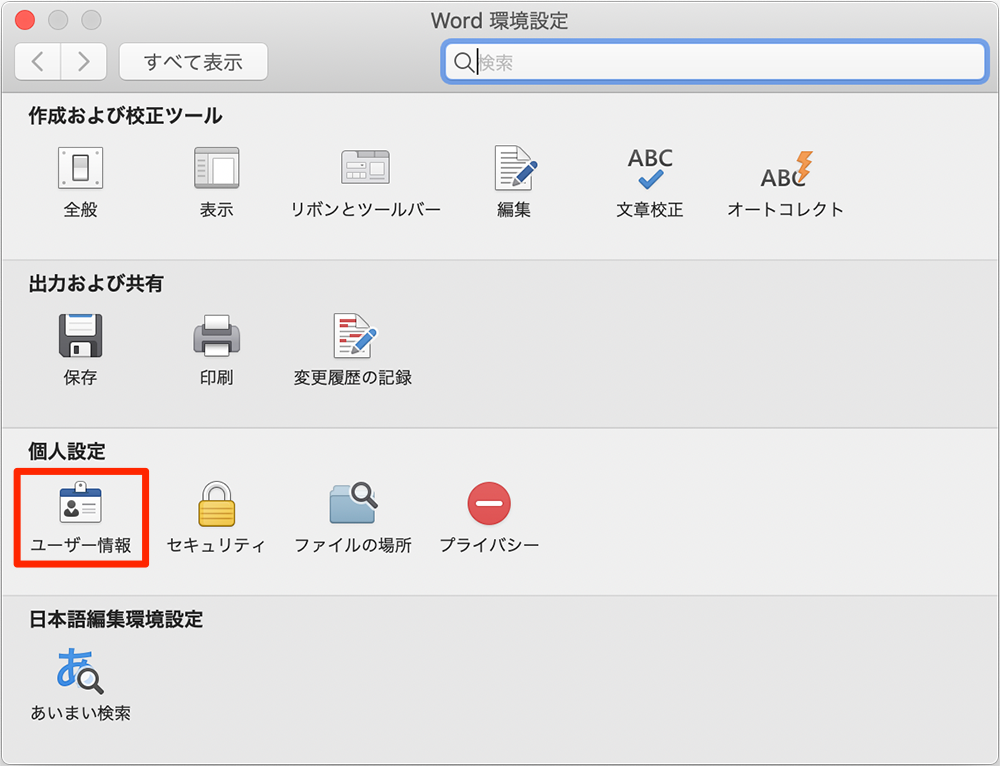Click the magnifier icon in search field
1000x766 pixels.
(x=463, y=62)
